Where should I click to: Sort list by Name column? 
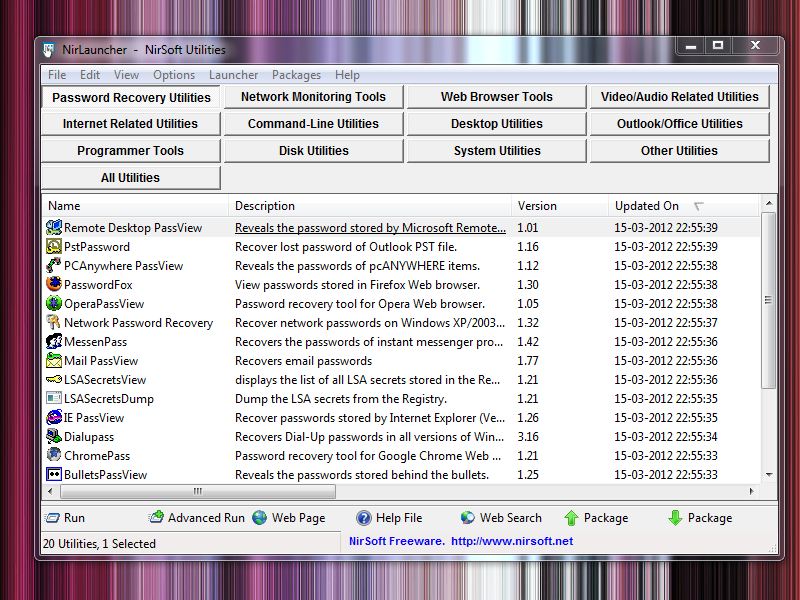pos(135,206)
